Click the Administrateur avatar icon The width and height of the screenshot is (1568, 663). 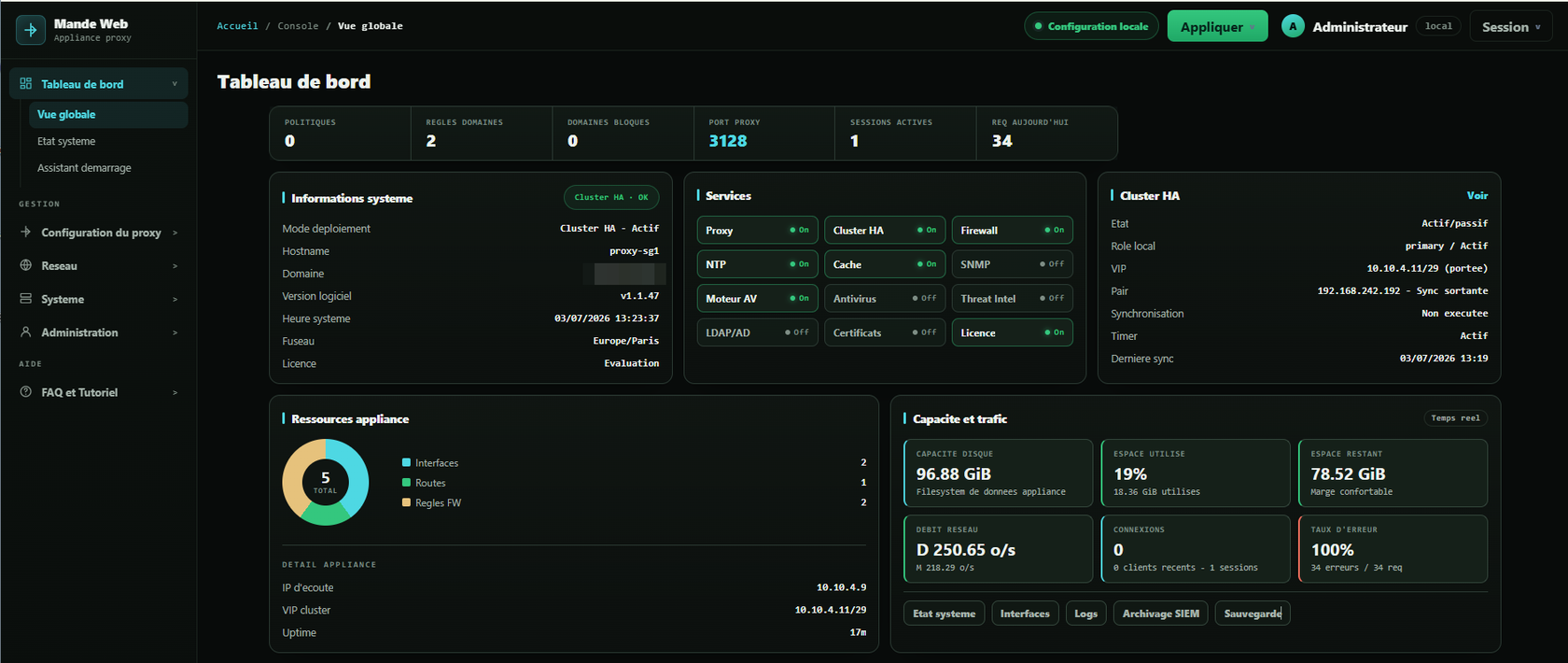[1293, 26]
